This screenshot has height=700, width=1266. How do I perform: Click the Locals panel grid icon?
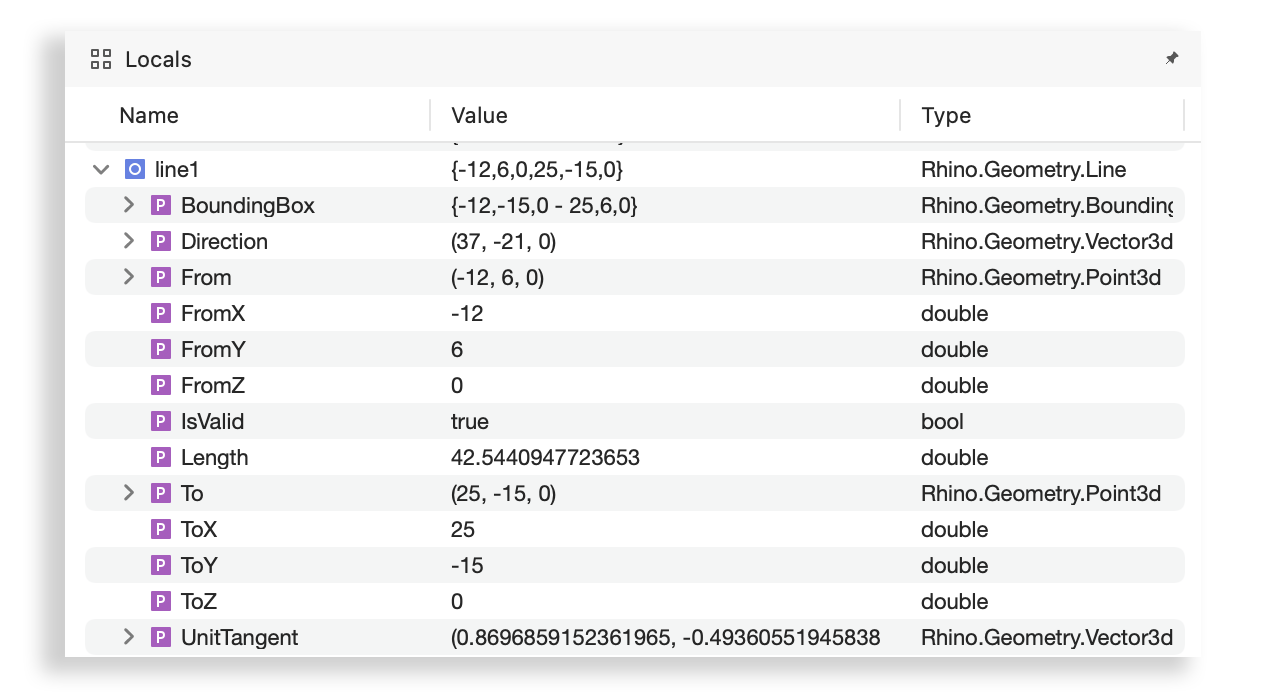[x=100, y=59]
